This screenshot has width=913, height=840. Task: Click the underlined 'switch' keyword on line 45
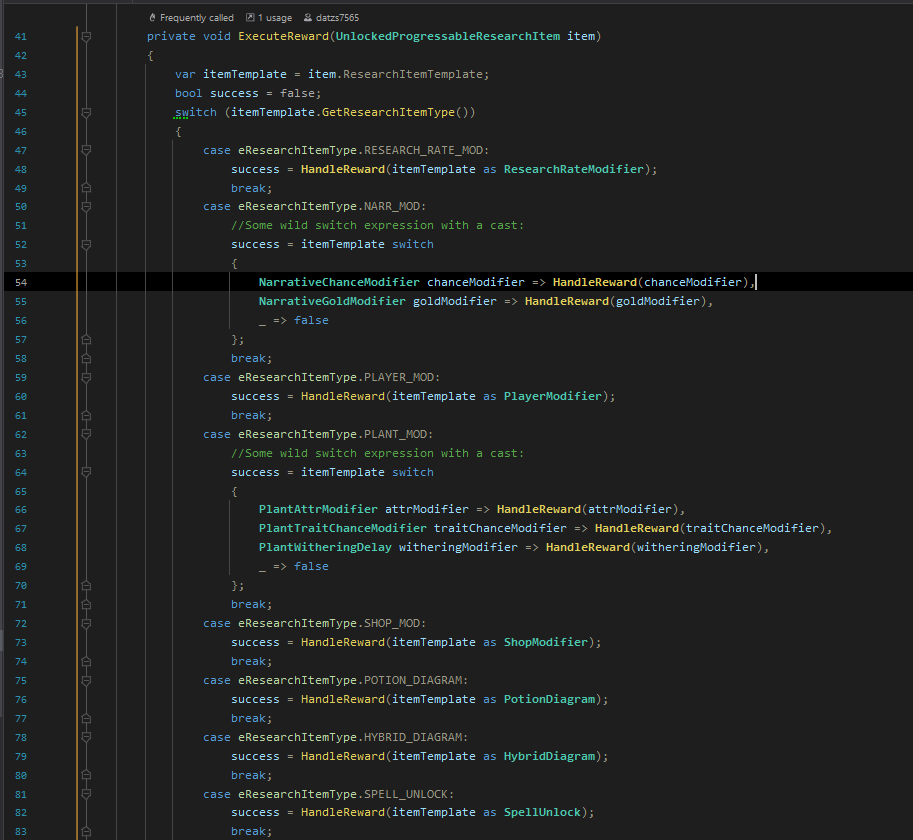pyautogui.click(x=196, y=112)
